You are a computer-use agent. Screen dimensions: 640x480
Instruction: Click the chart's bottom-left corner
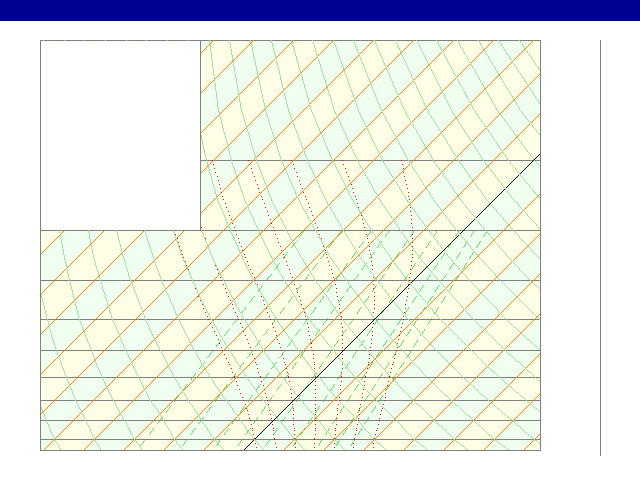click(x=40, y=450)
